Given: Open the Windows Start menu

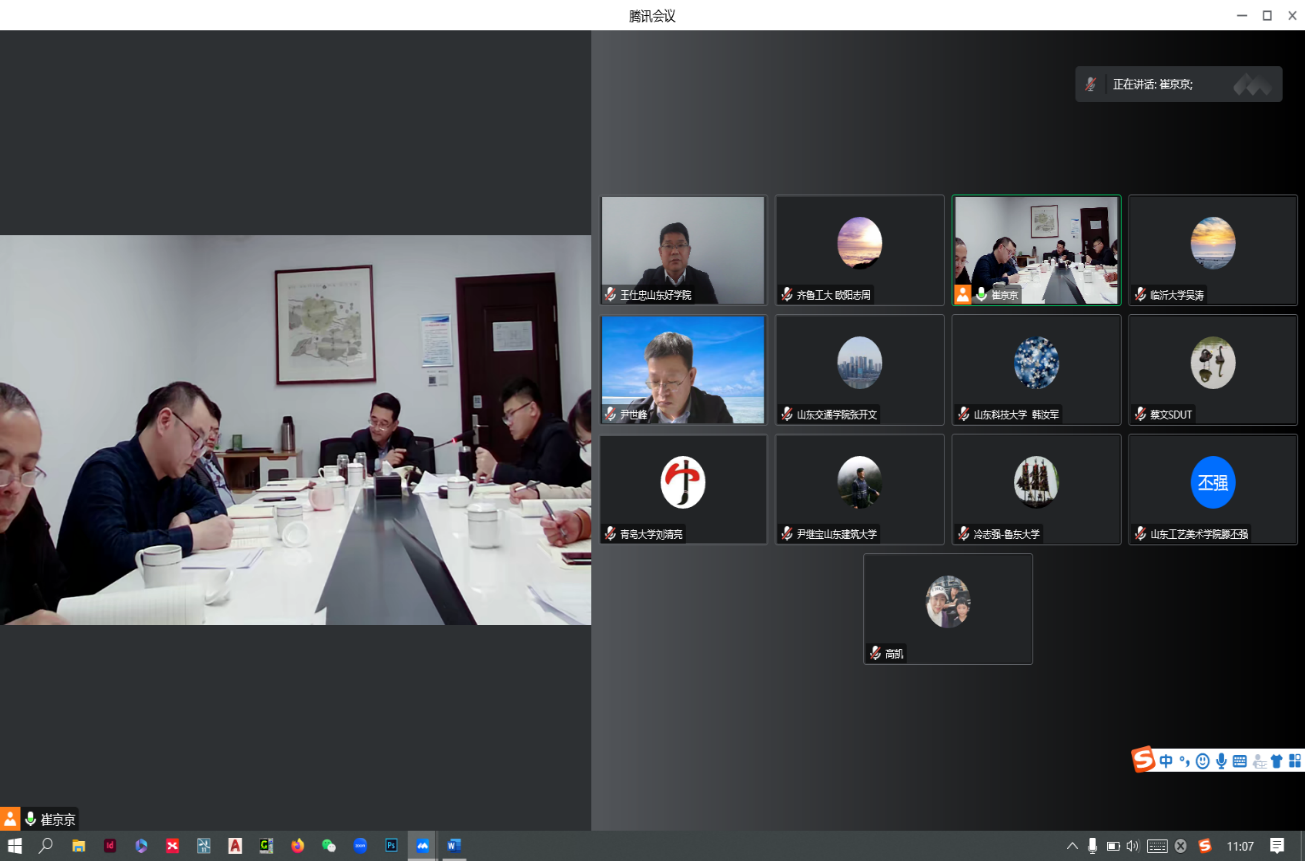Looking at the screenshot, I should [x=15, y=846].
